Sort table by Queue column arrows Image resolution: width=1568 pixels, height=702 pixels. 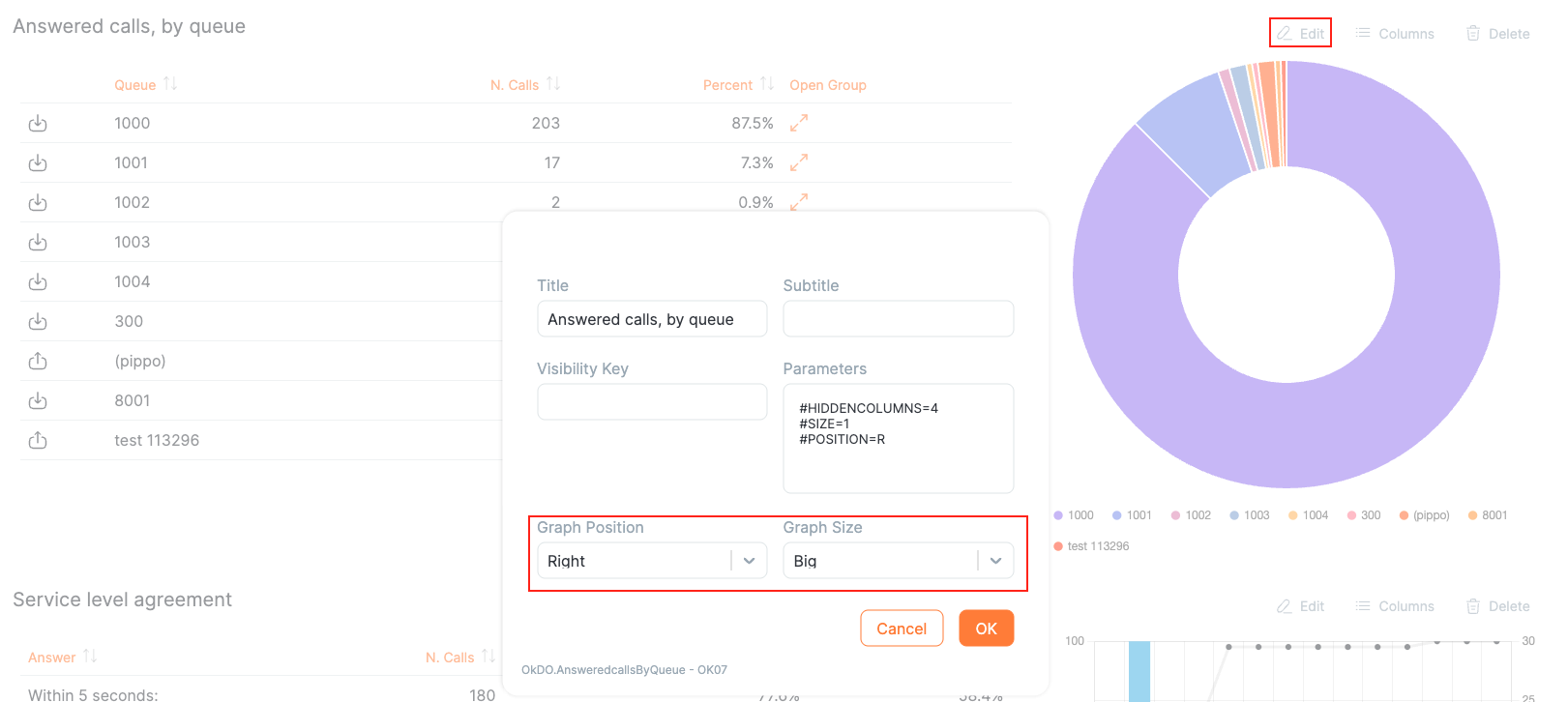pyautogui.click(x=170, y=84)
